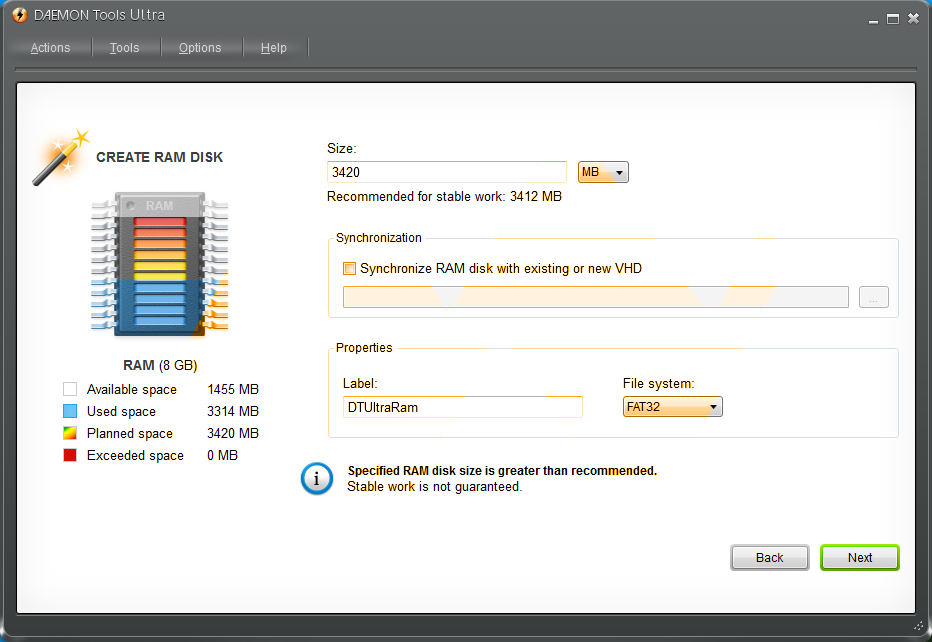The width and height of the screenshot is (932, 642).
Task: Open the Options menu
Action: tap(200, 47)
